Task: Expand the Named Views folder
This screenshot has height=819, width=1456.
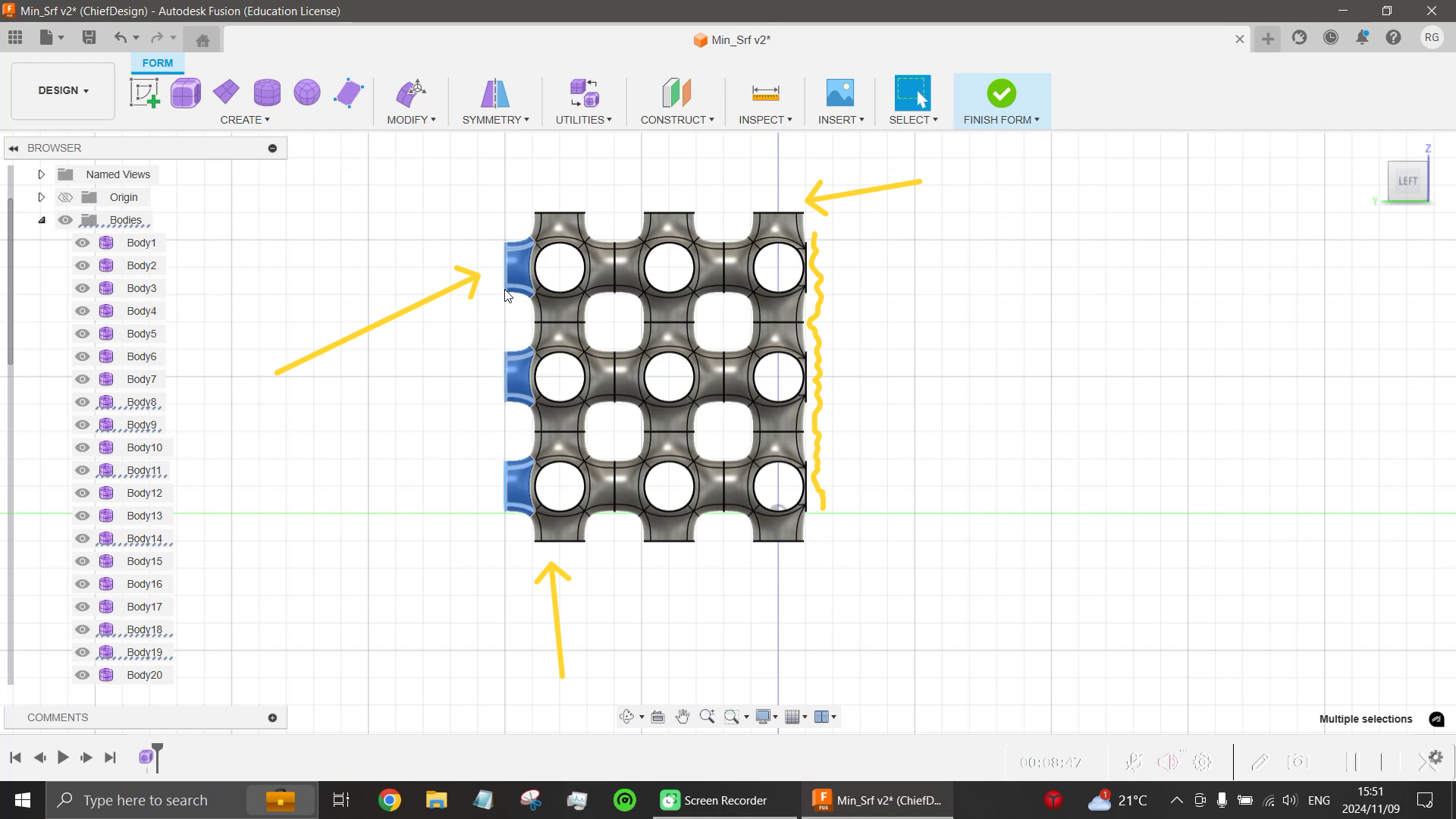Action: pos(42,174)
